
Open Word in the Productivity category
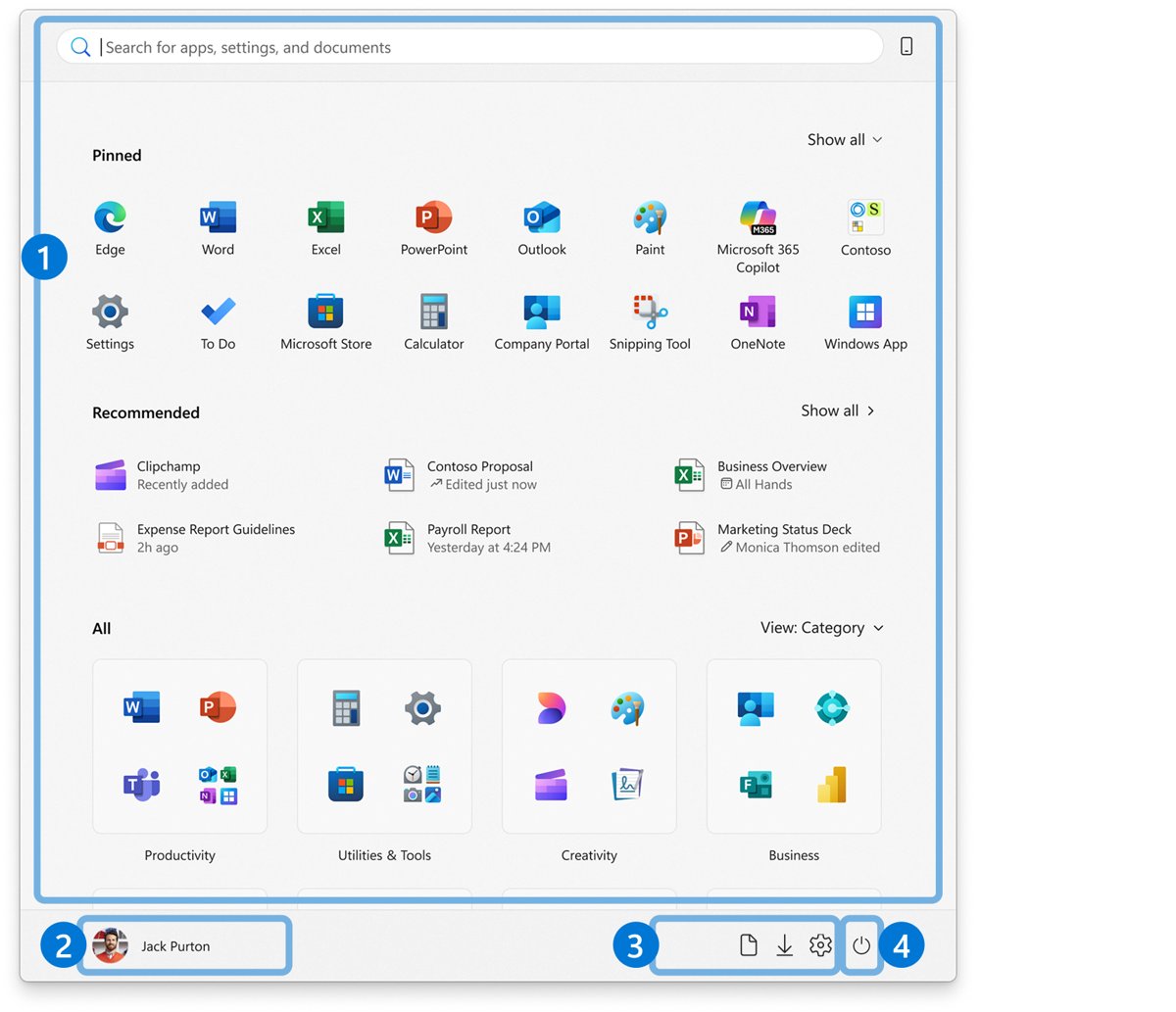[x=142, y=707]
